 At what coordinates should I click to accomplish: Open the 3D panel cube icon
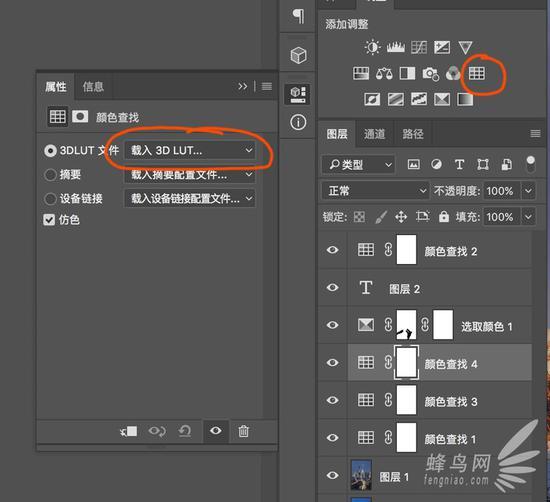pos(298,55)
